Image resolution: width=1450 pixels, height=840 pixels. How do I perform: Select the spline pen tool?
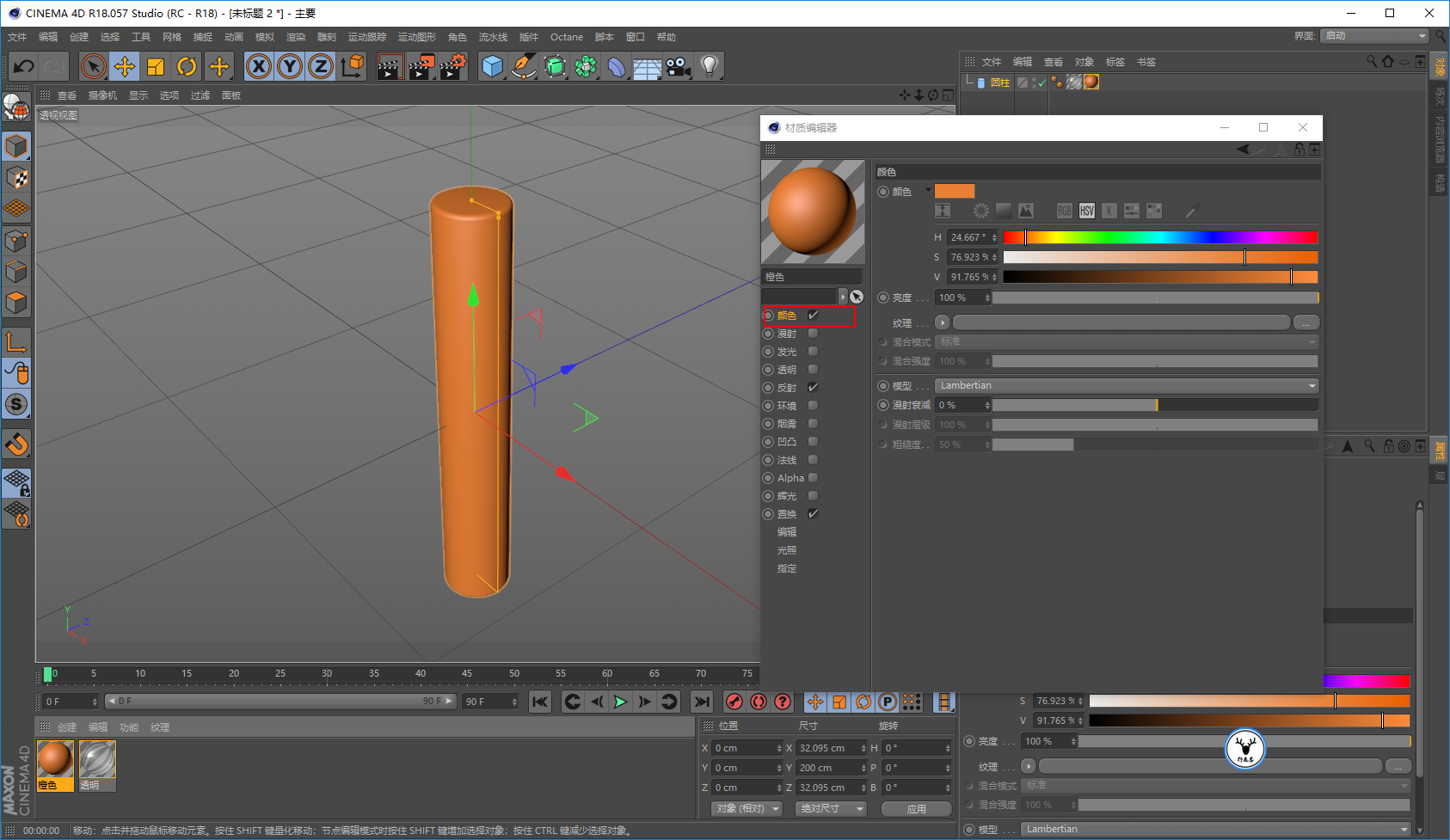[x=523, y=66]
